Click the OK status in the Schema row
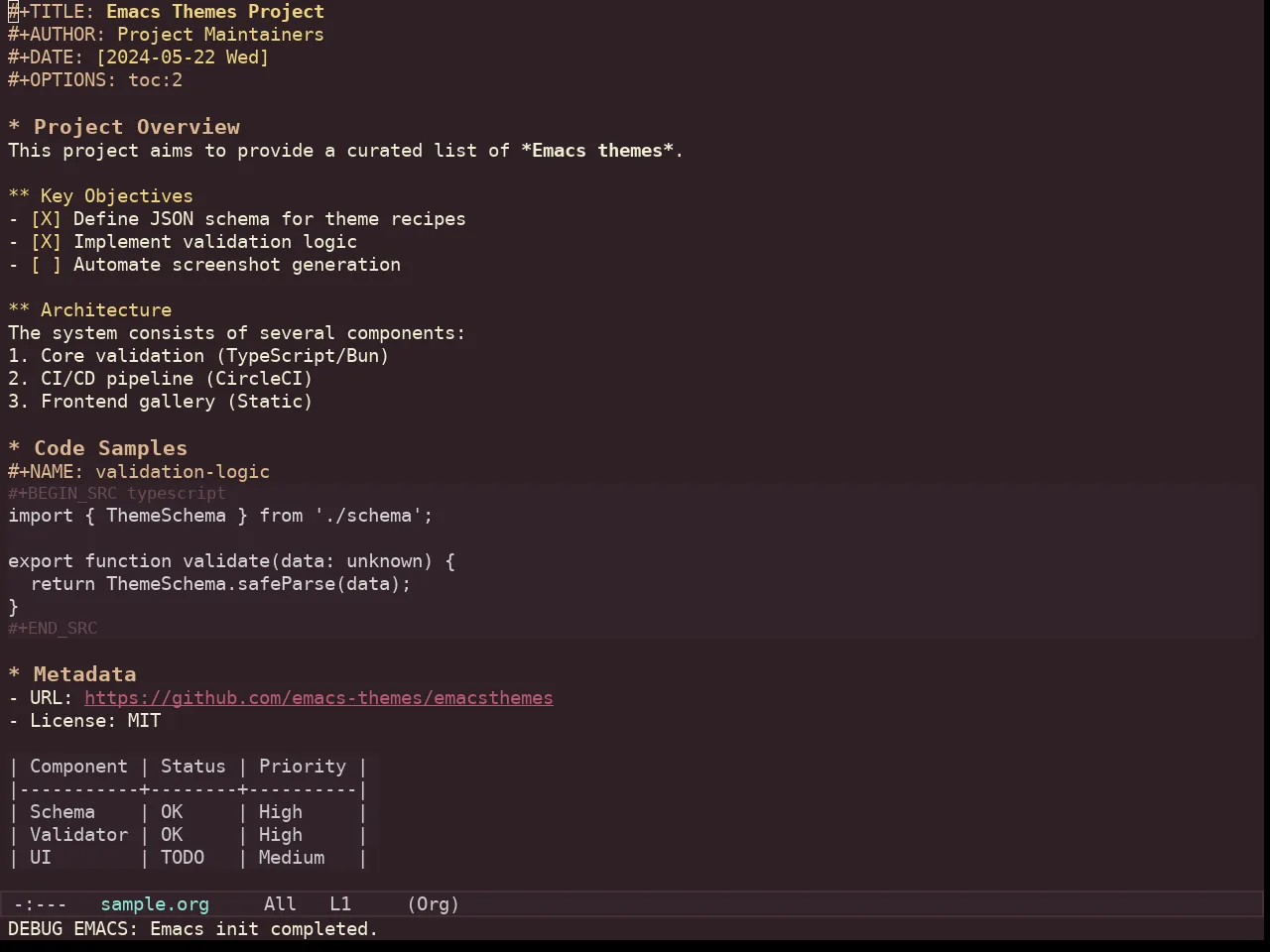 click(172, 812)
